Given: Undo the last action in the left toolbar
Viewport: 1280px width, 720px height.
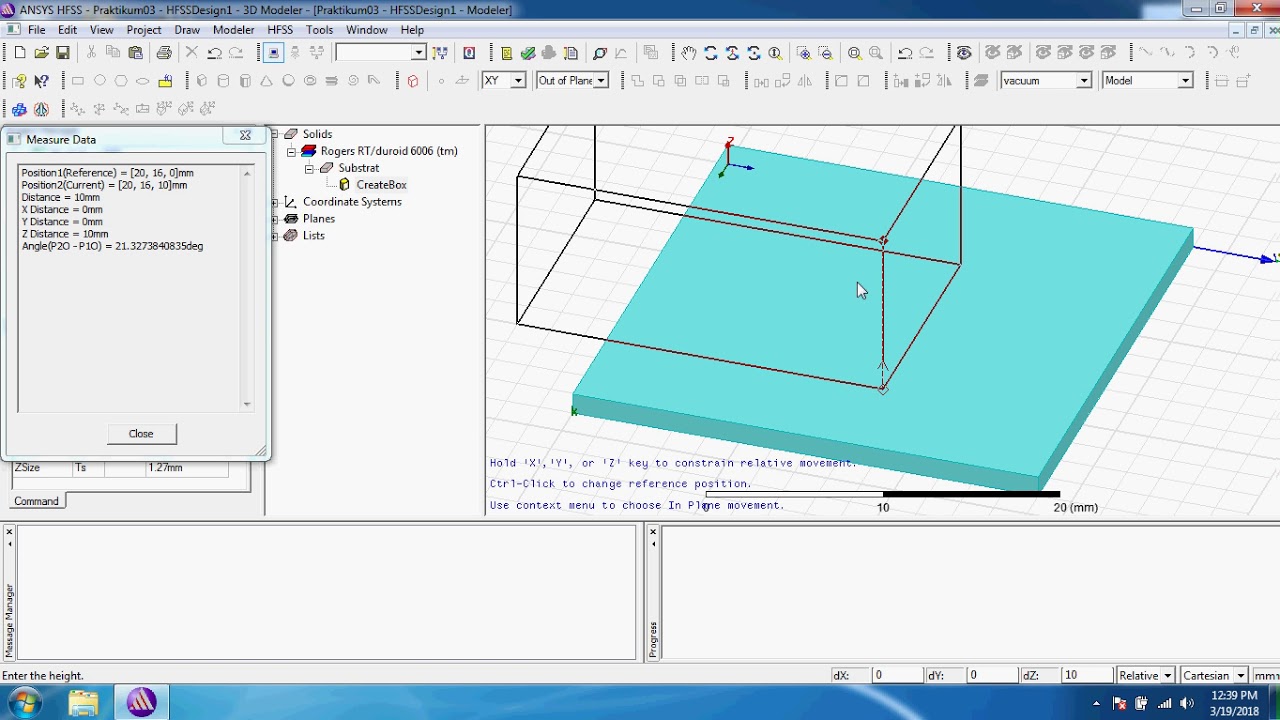Looking at the screenshot, I should 214,53.
